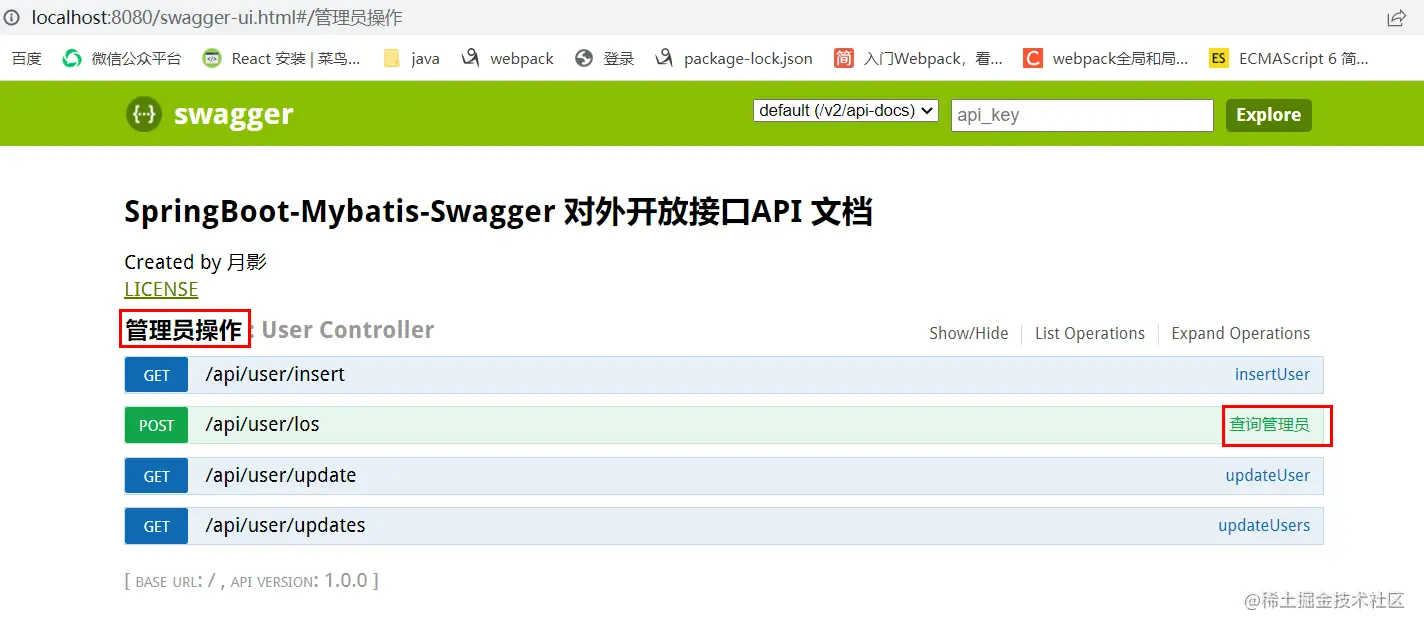Click the SpringBoot-Mybatis-Swagger API title
1424x630 pixels.
click(498, 211)
